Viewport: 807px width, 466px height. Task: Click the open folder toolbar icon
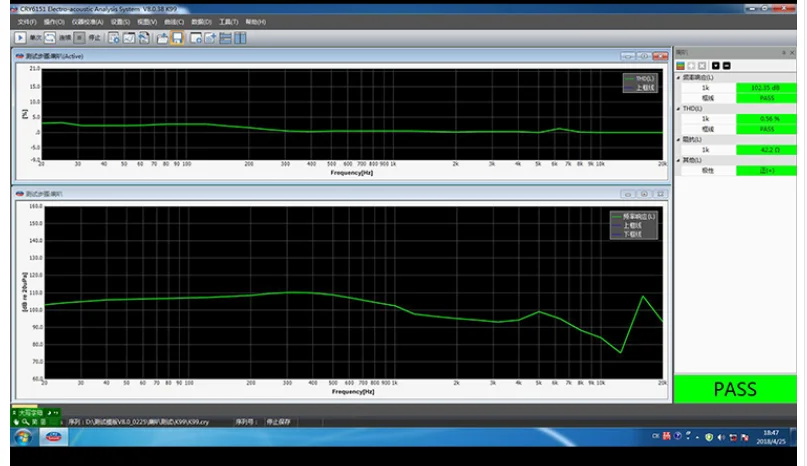161,38
